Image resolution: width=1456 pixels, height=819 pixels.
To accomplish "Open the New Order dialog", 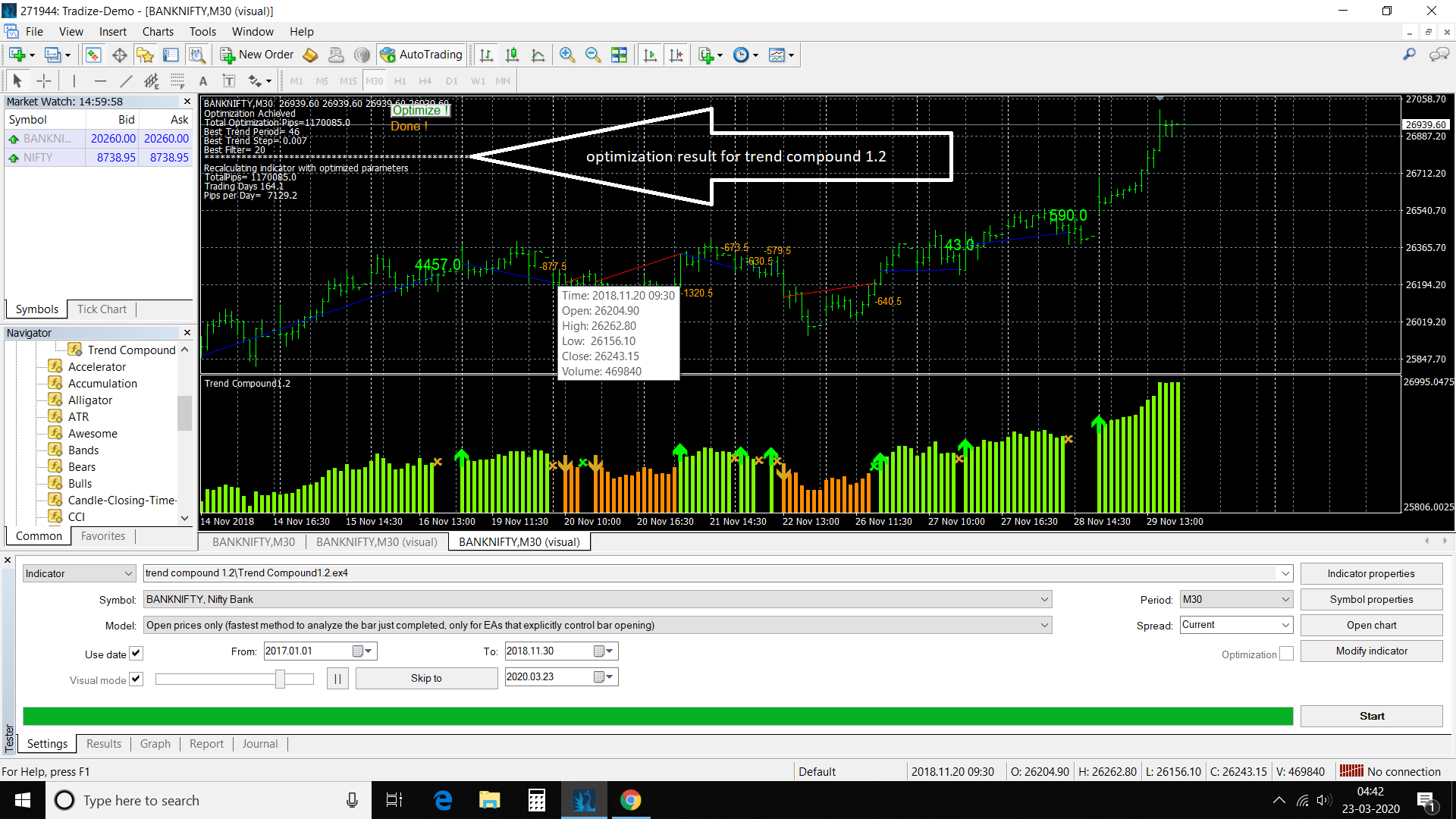I will [x=257, y=55].
